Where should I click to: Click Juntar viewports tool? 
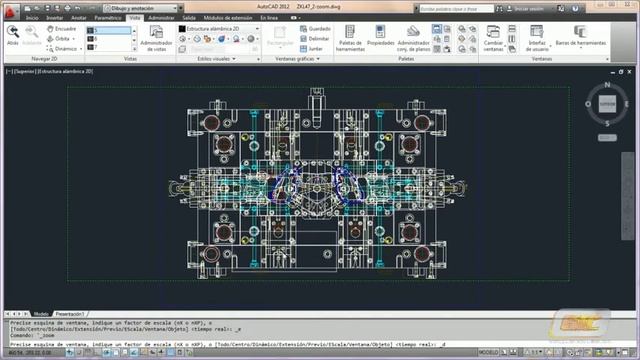pyautogui.click(x=311, y=49)
